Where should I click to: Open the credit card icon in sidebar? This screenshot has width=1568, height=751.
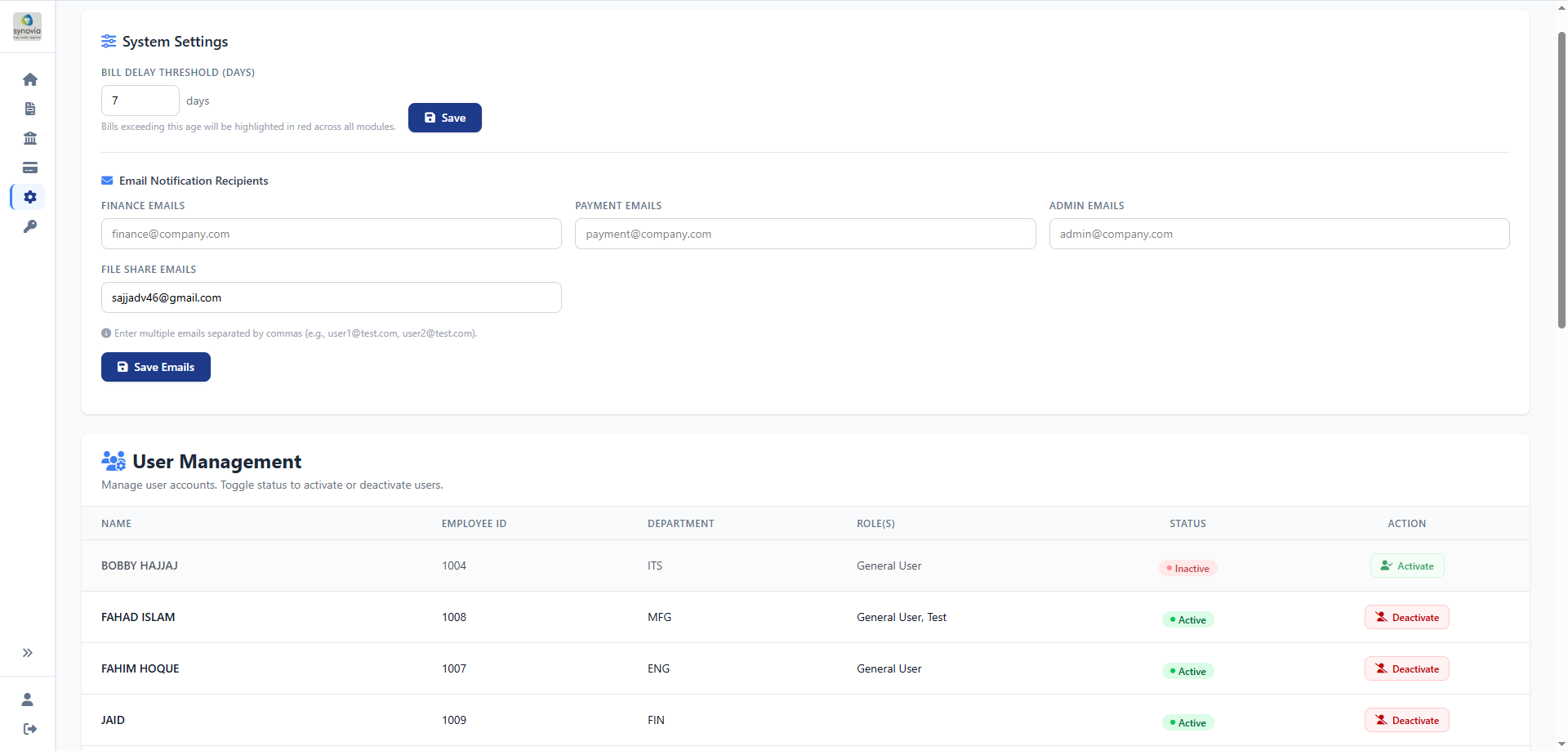pyautogui.click(x=30, y=168)
